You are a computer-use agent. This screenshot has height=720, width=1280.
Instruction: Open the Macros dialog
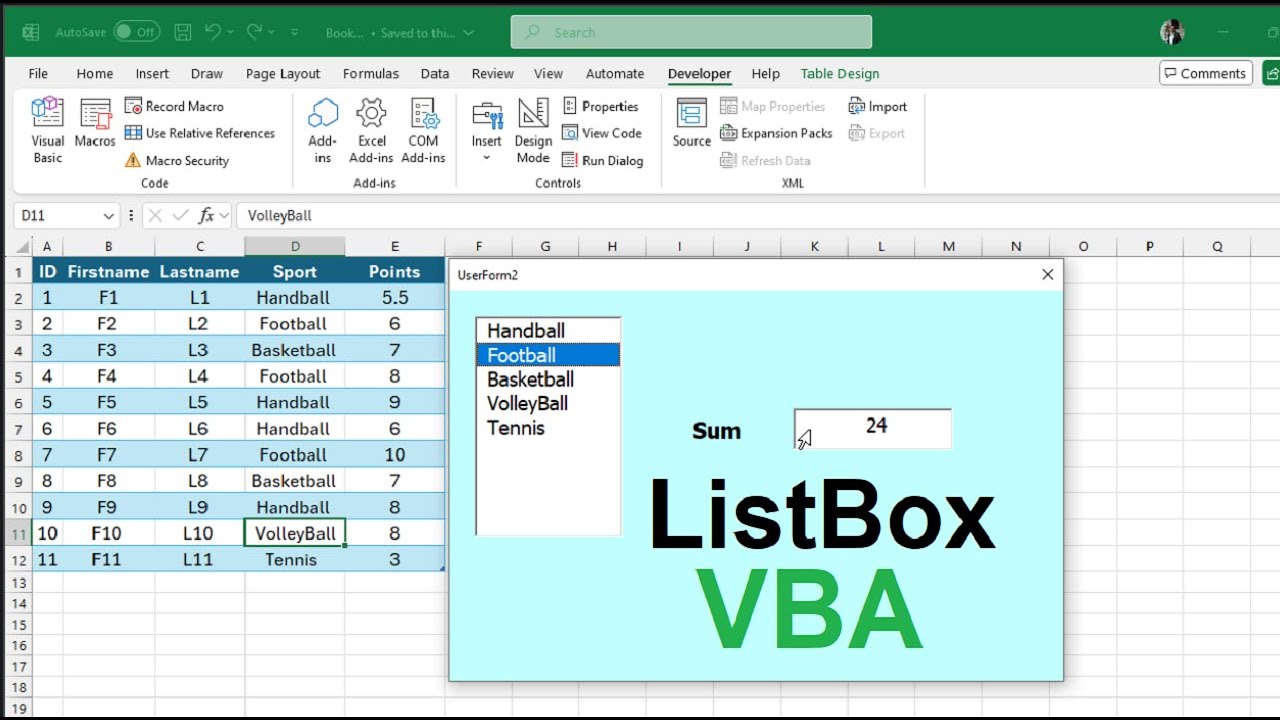(x=95, y=125)
